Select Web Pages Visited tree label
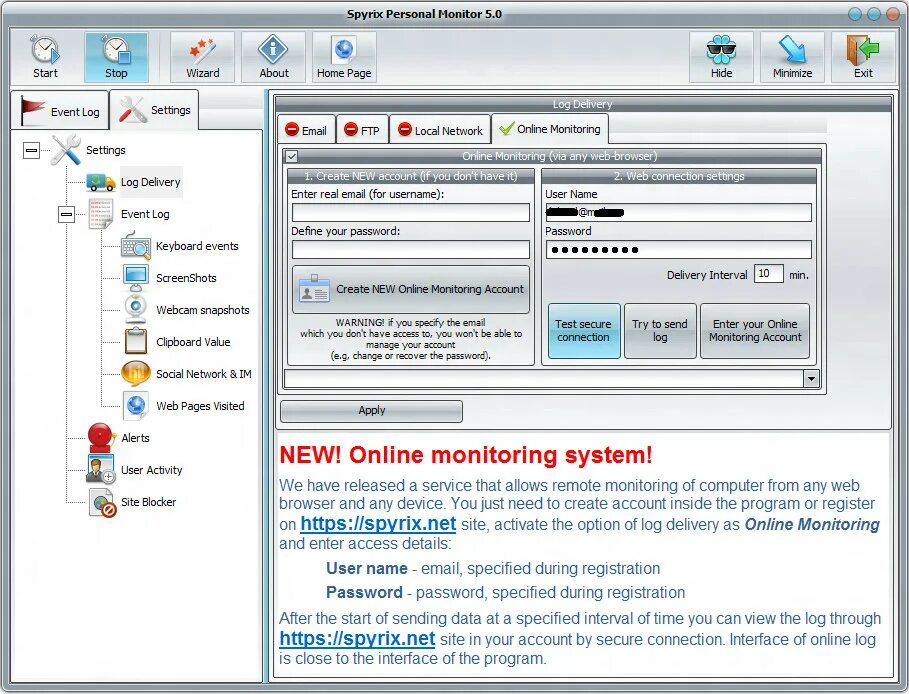This screenshot has height=694, width=909. pyautogui.click(x=200, y=406)
